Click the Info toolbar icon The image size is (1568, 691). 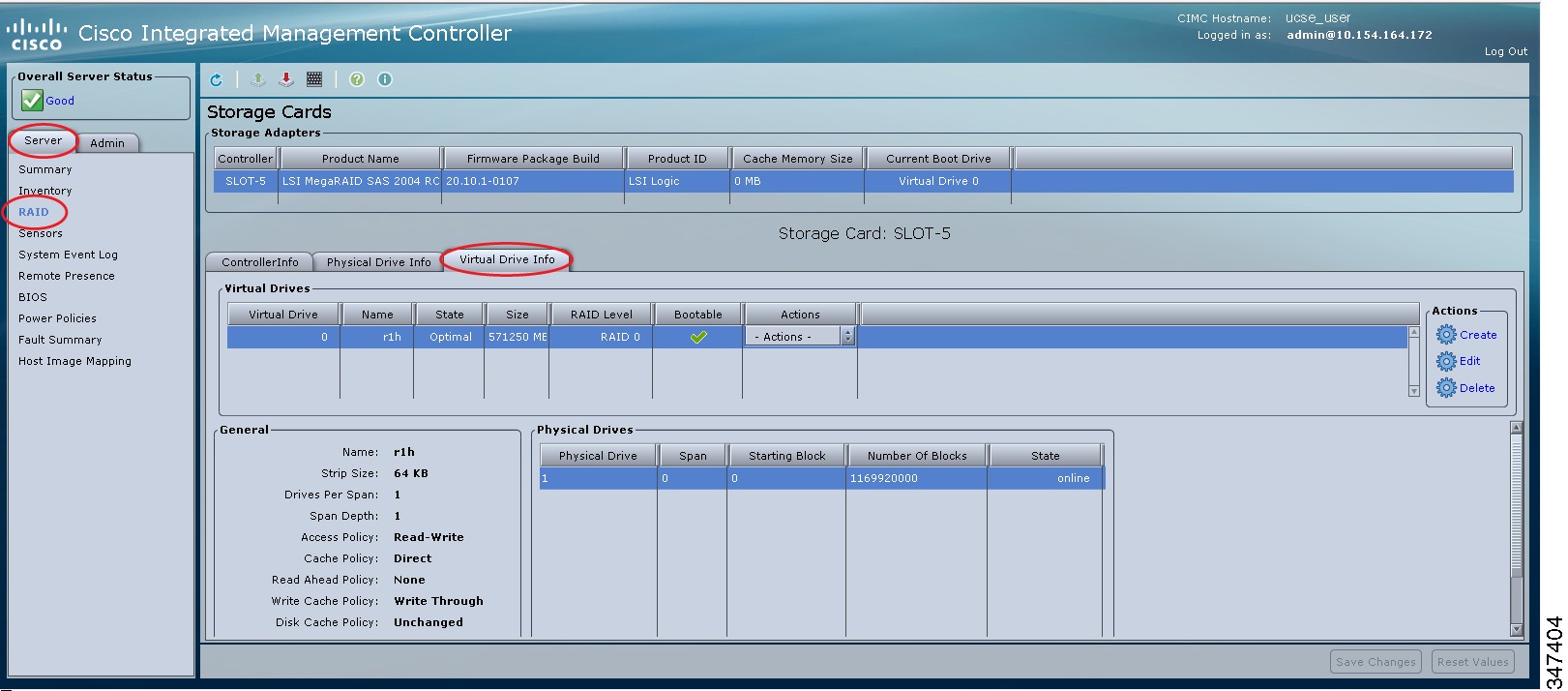pyautogui.click(x=385, y=79)
